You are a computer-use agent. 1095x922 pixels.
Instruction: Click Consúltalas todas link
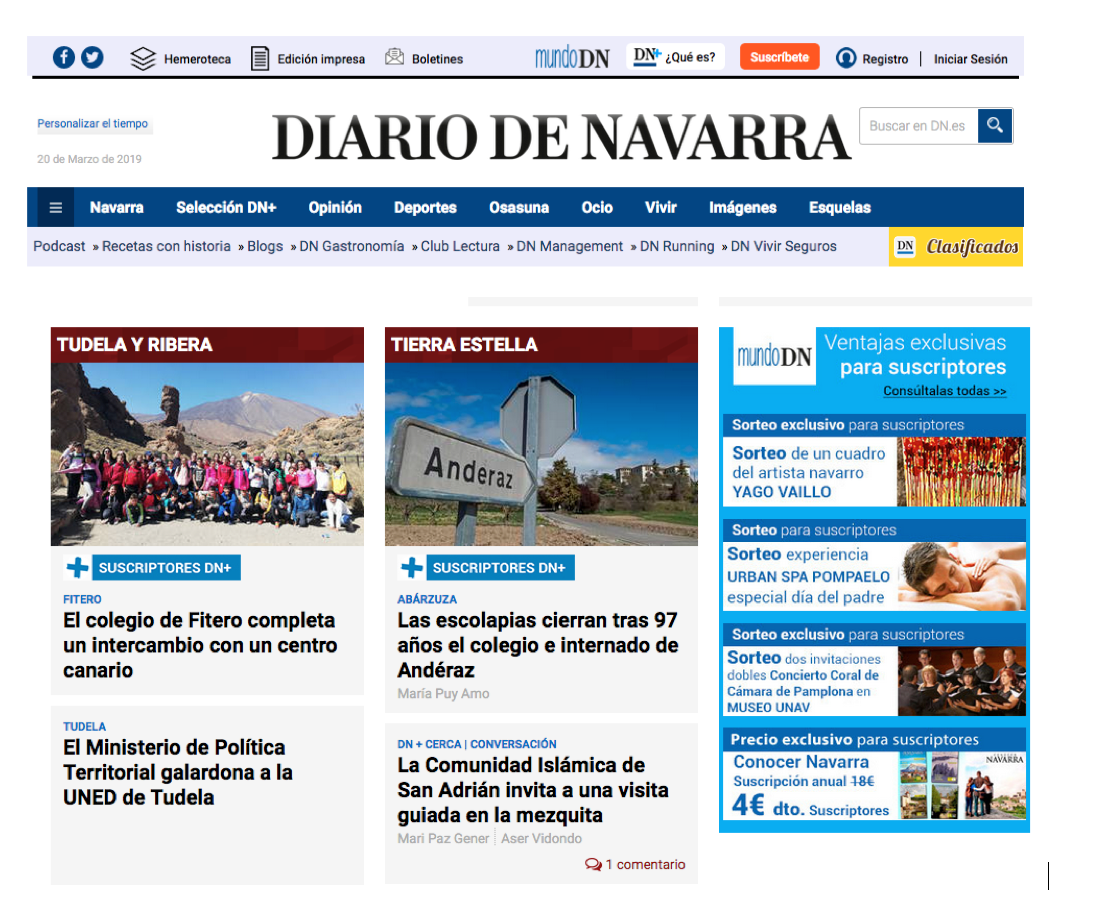[x=945, y=391]
